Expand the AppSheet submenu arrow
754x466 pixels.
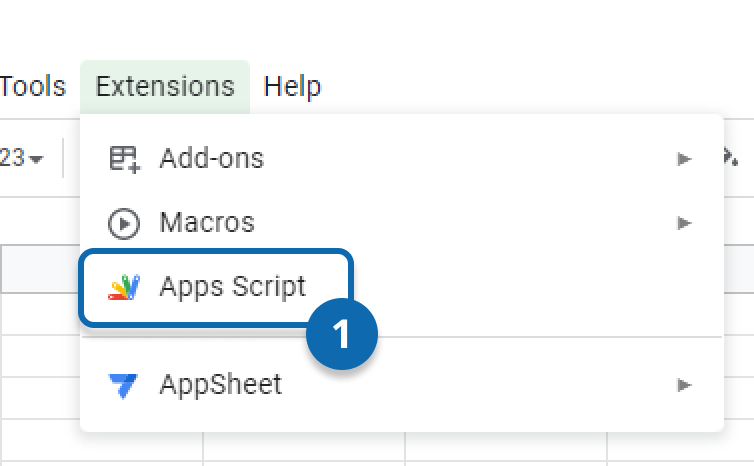coord(684,384)
